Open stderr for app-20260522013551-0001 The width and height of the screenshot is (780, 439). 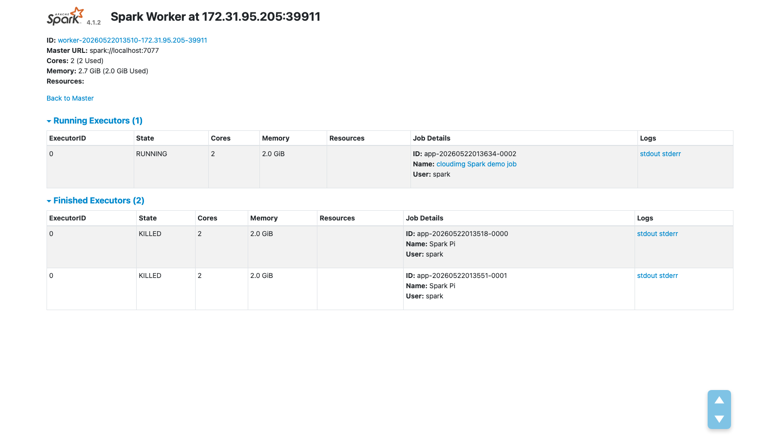pos(669,275)
